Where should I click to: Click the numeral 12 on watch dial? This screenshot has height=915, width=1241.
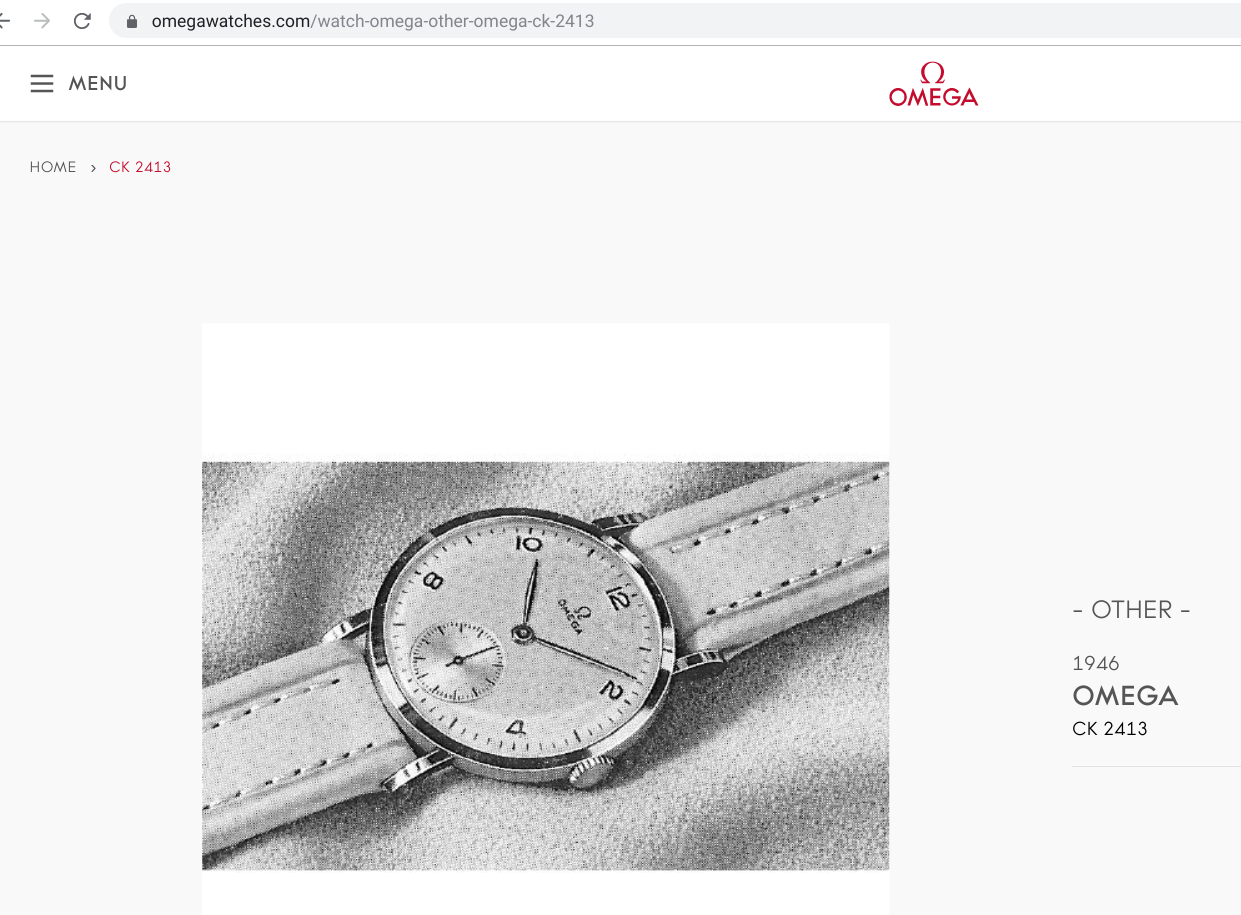(617, 599)
